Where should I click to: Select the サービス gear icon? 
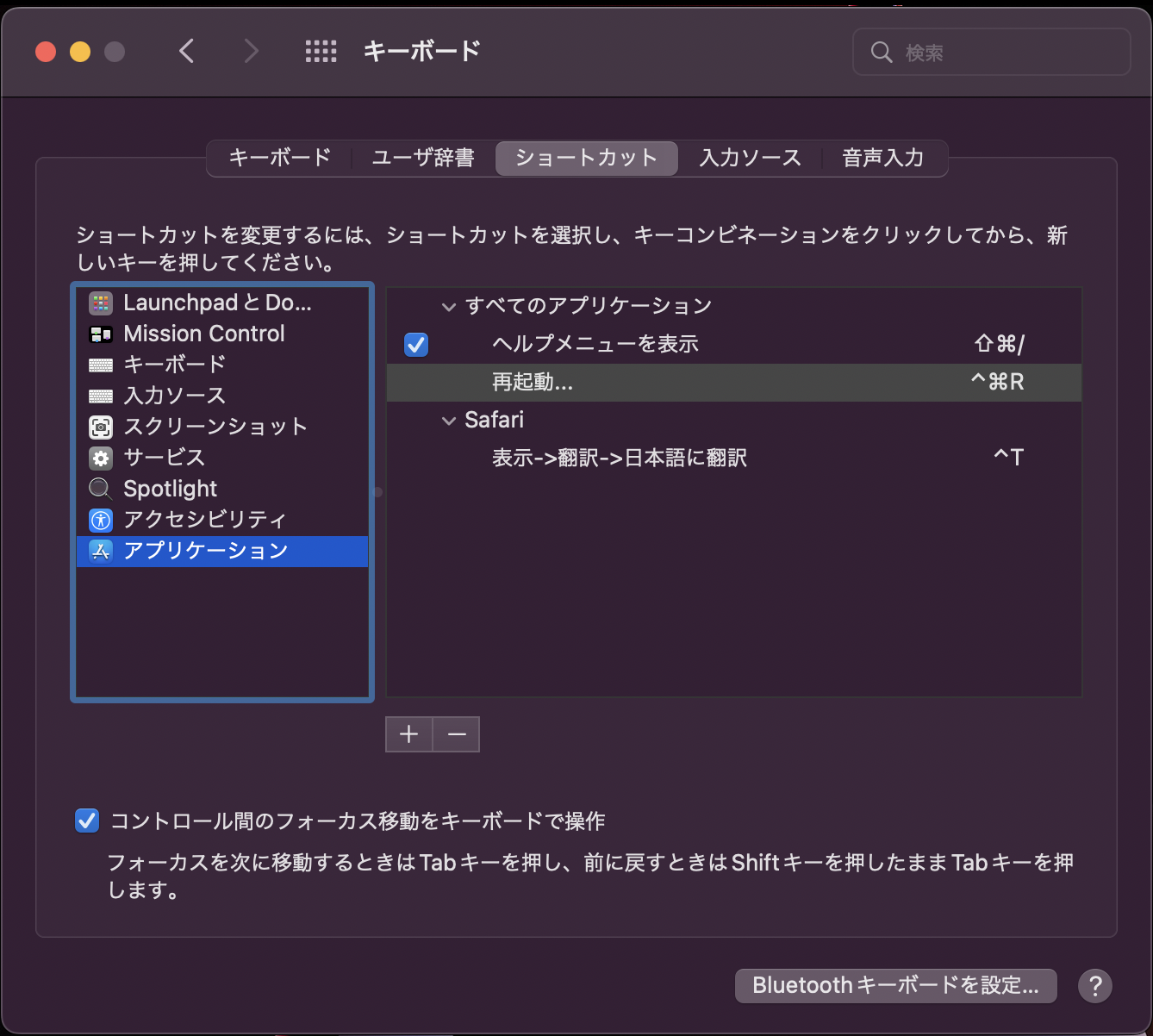click(101, 458)
